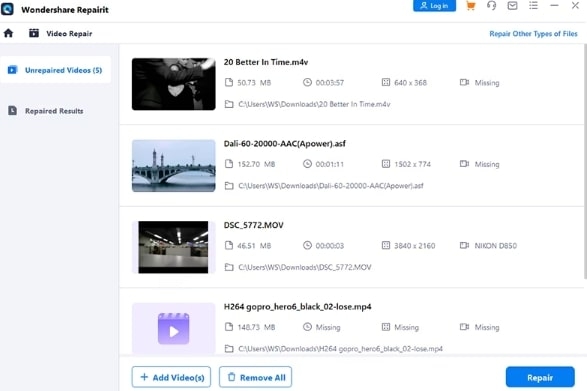Viewport: 587px width, 391px height.
Task: Open the Video Repair section label
Action: [x=69, y=34]
